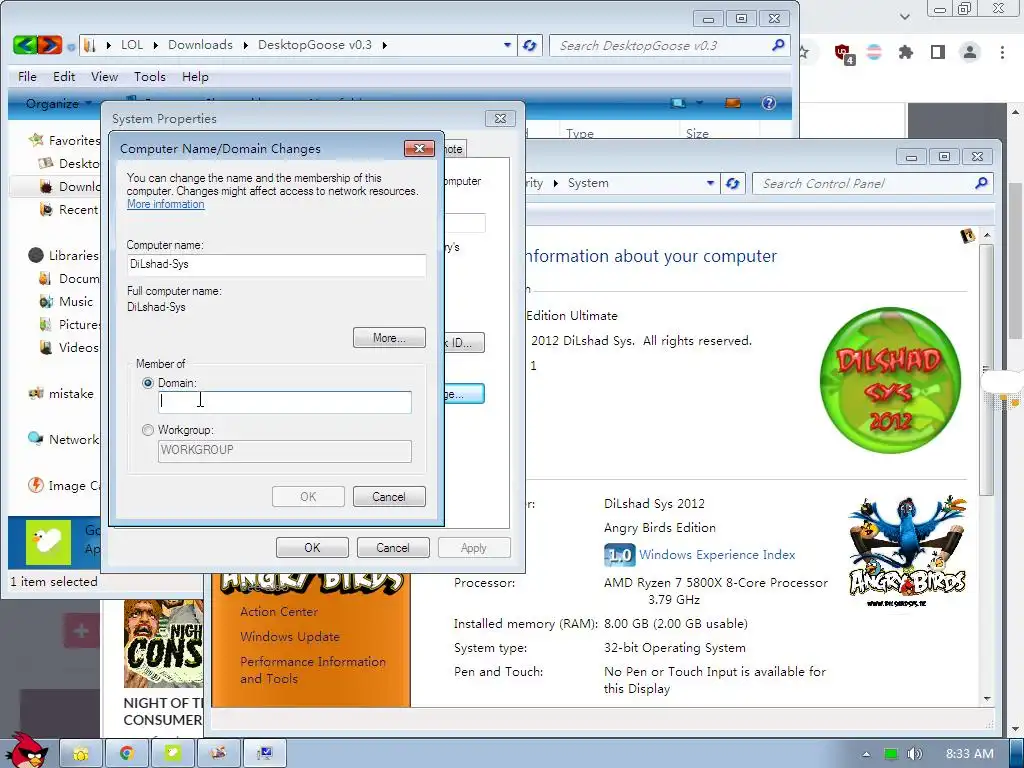The image size is (1024, 768).
Task: Open the More information link
Action: point(165,204)
